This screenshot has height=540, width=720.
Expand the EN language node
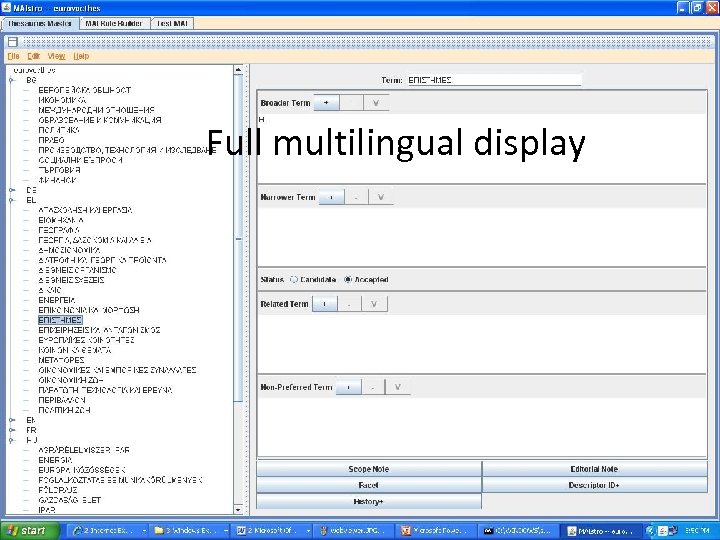click(x=12, y=420)
